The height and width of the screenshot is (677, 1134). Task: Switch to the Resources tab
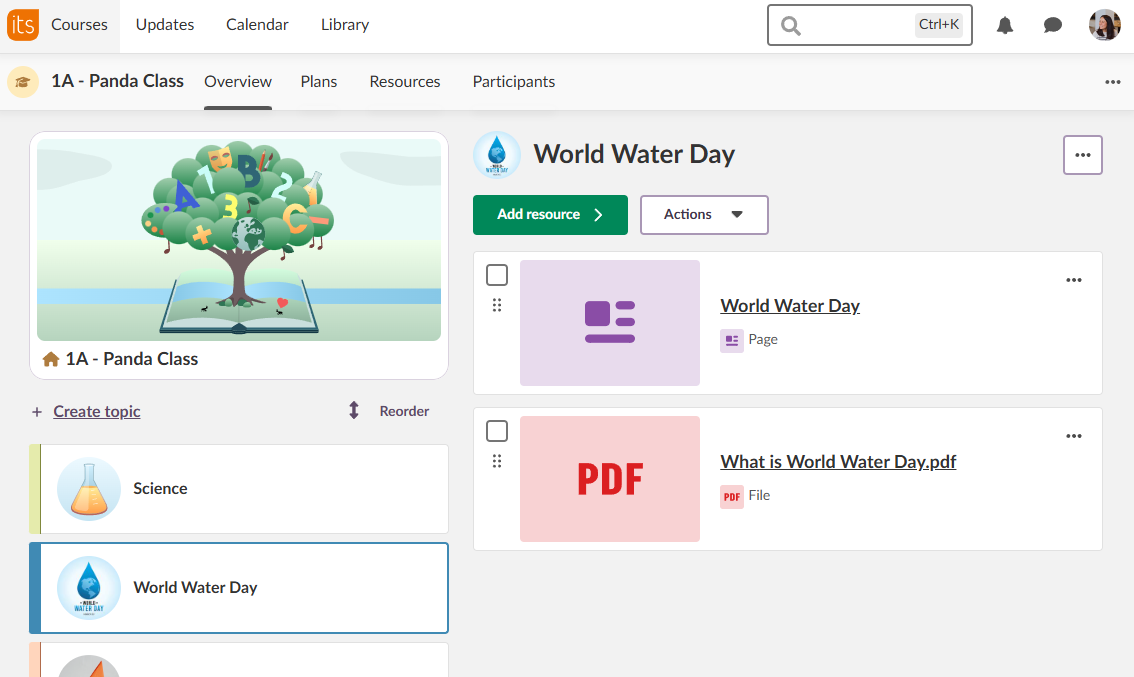[x=405, y=82]
